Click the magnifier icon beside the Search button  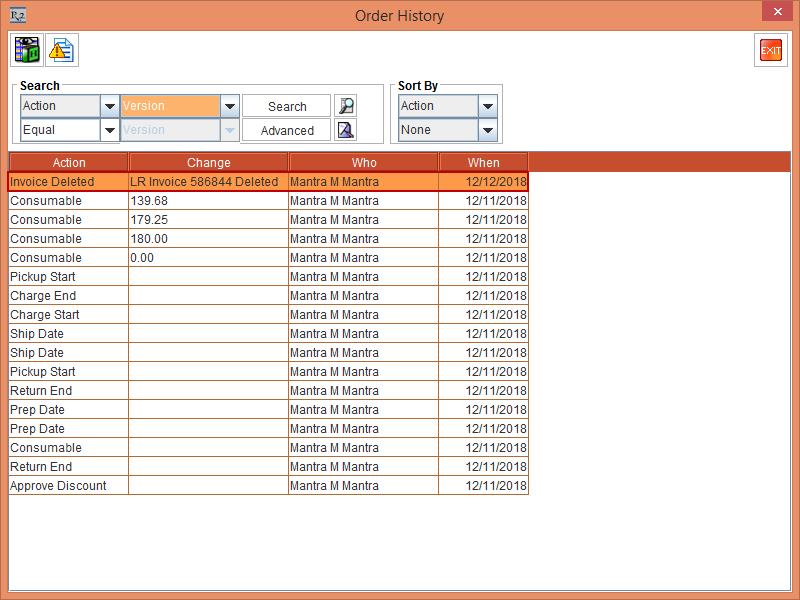click(x=345, y=106)
